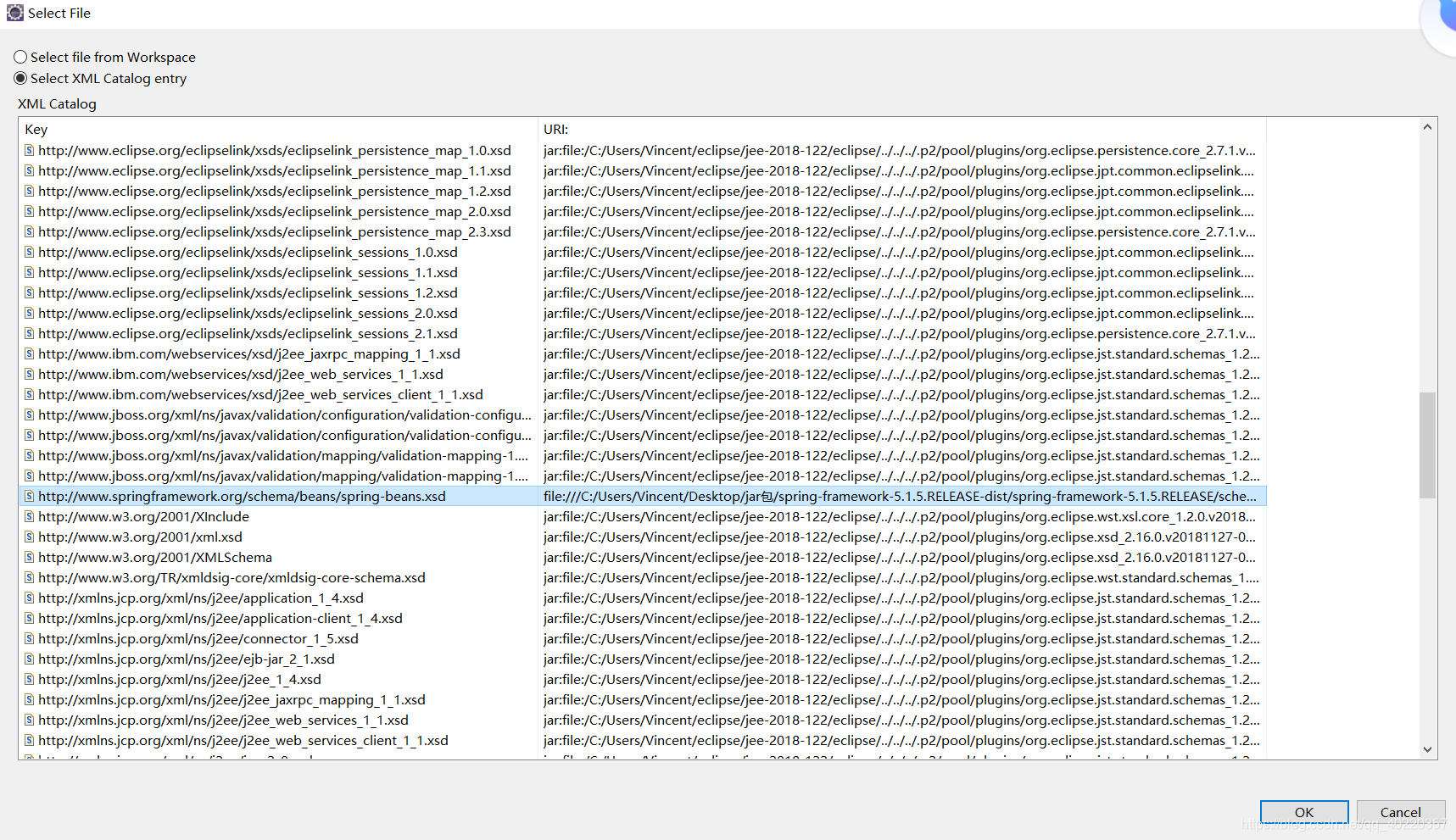The width and height of the screenshot is (1456, 840).
Task: Select key 'http://xmlns.jcp.org/xml/ns/j2ee/j2ee_jaxrpc_mapping_1_1.xsd'
Action: coord(232,700)
